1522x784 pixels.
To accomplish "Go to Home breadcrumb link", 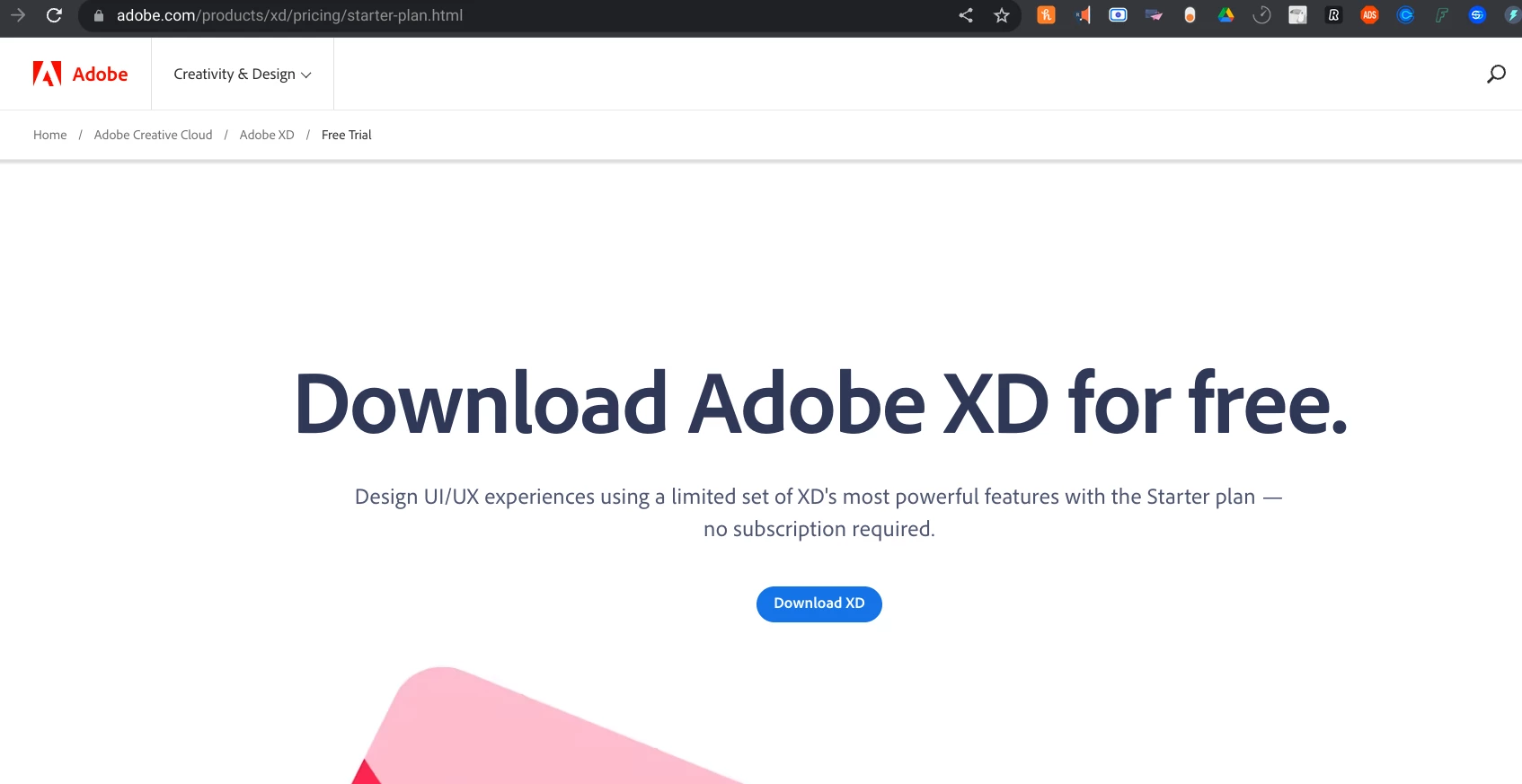I will [50, 135].
